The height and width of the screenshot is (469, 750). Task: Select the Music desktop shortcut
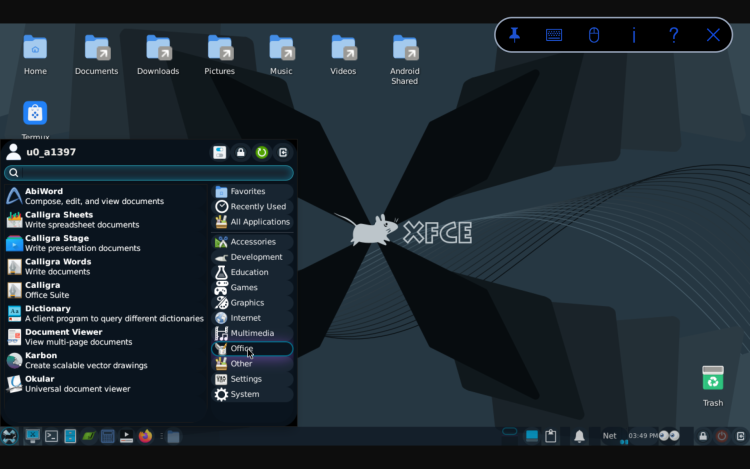pos(281,55)
